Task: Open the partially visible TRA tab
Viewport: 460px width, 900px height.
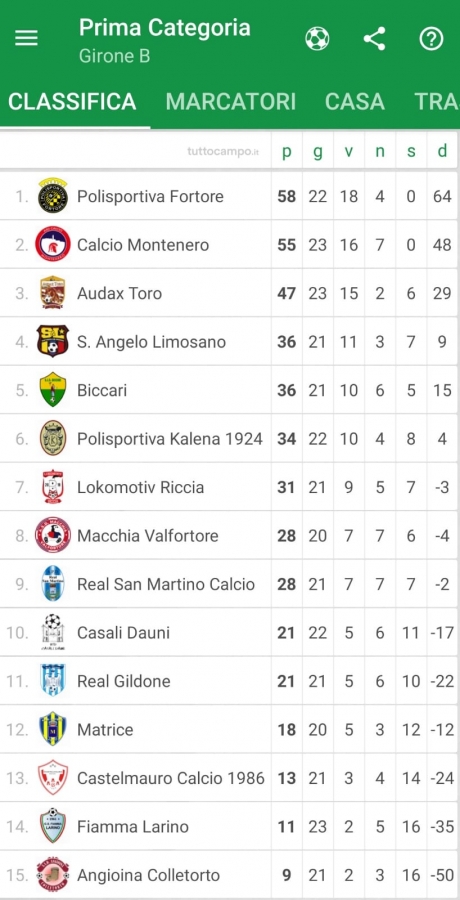Action: point(436,102)
